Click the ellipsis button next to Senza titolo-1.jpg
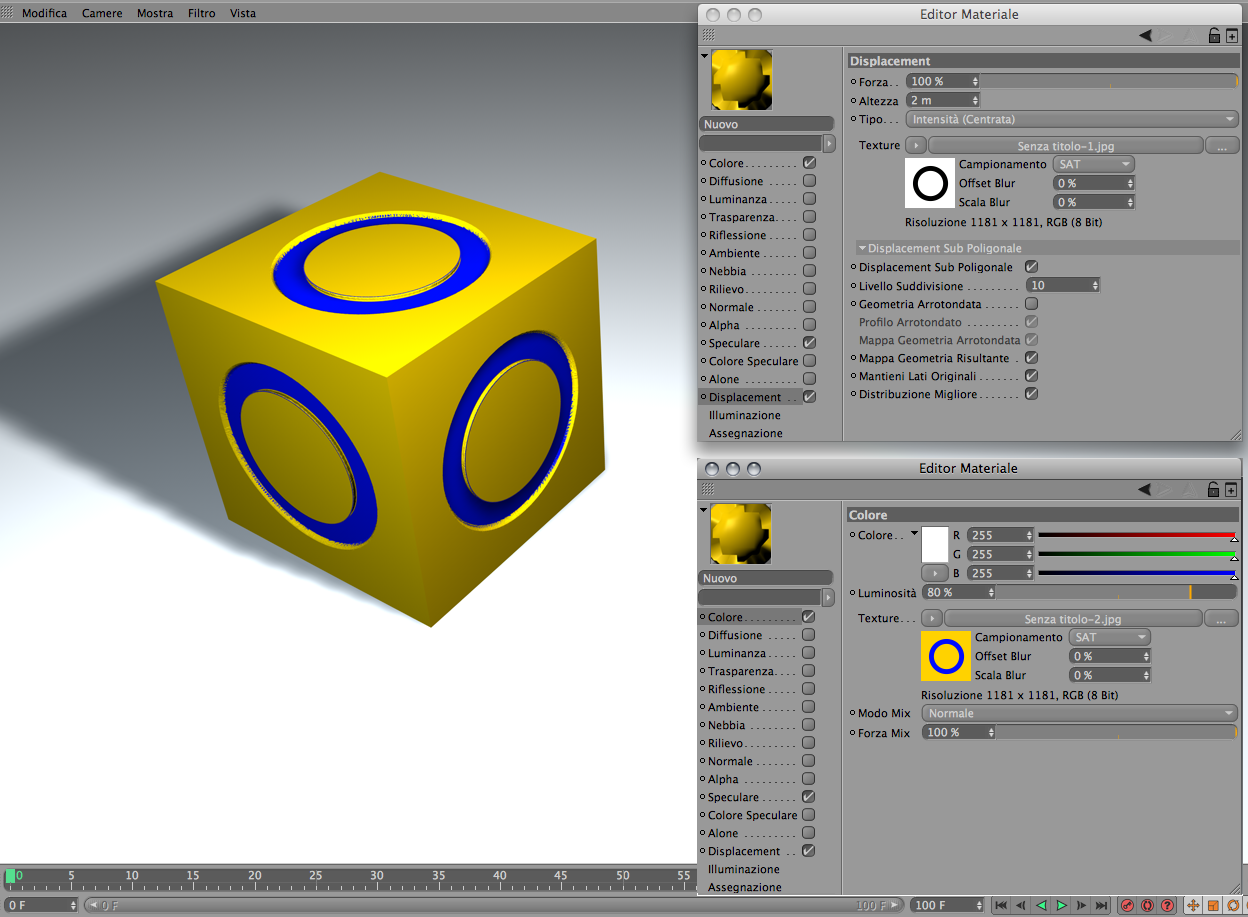 tap(1222, 146)
